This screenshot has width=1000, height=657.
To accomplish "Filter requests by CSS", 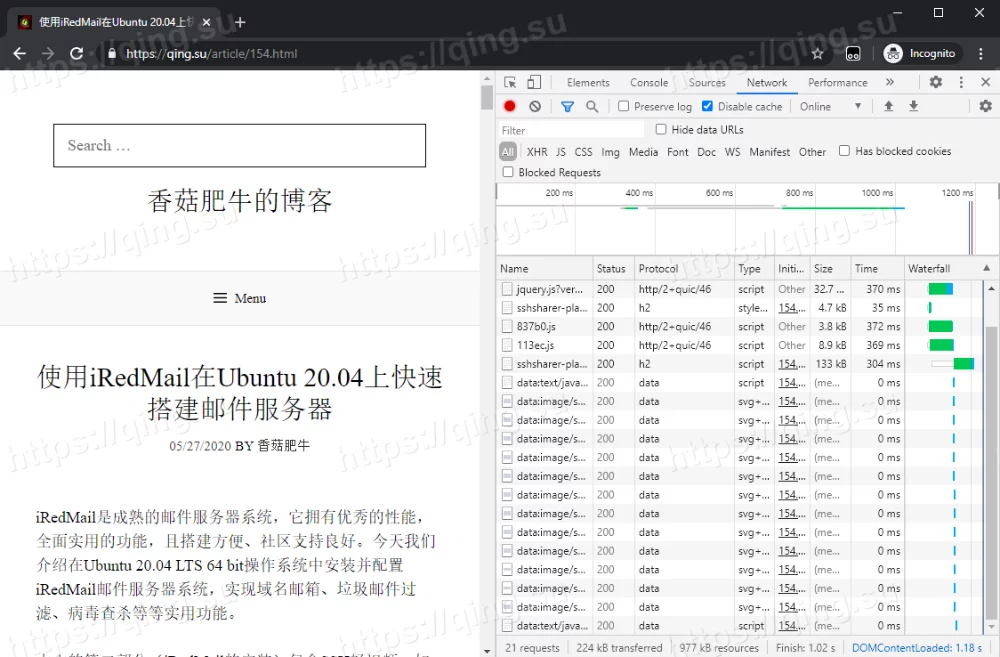I will pos(583,152).
